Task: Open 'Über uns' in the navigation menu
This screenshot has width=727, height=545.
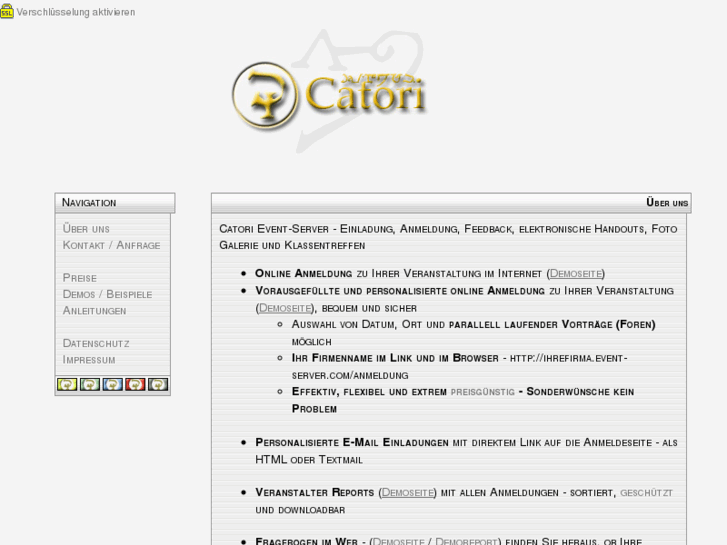Action: coord(86,229)
